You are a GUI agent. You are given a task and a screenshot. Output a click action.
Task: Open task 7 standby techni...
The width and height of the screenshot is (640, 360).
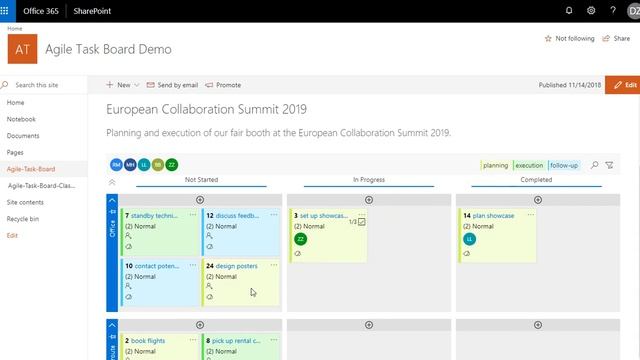(x=154, y=216)
